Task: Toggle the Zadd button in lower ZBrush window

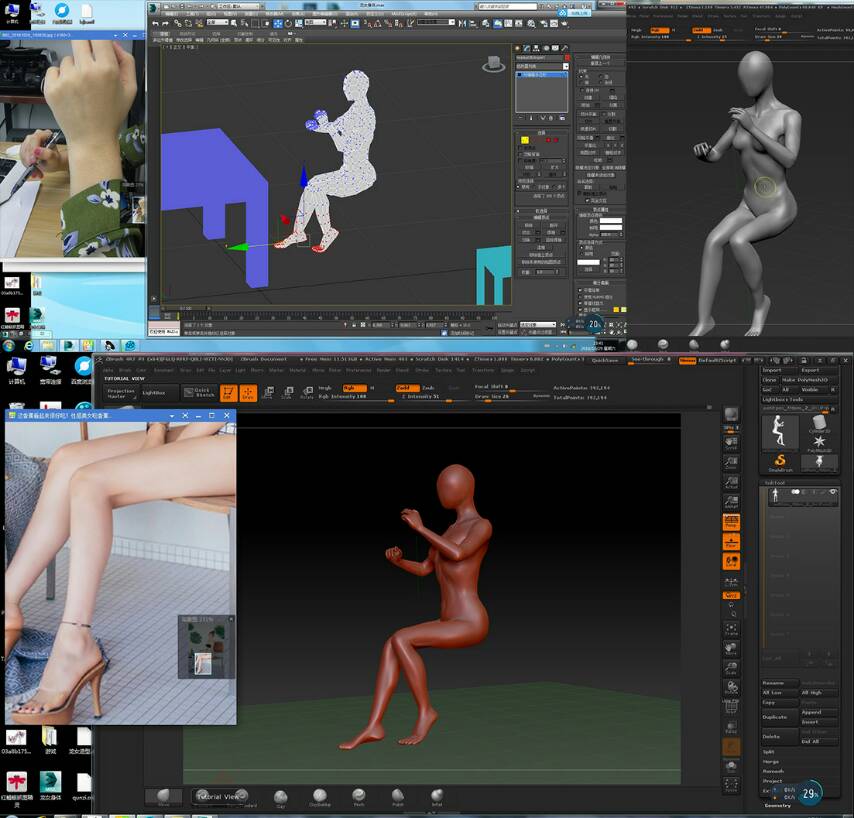Action: (x=407, y=388)
